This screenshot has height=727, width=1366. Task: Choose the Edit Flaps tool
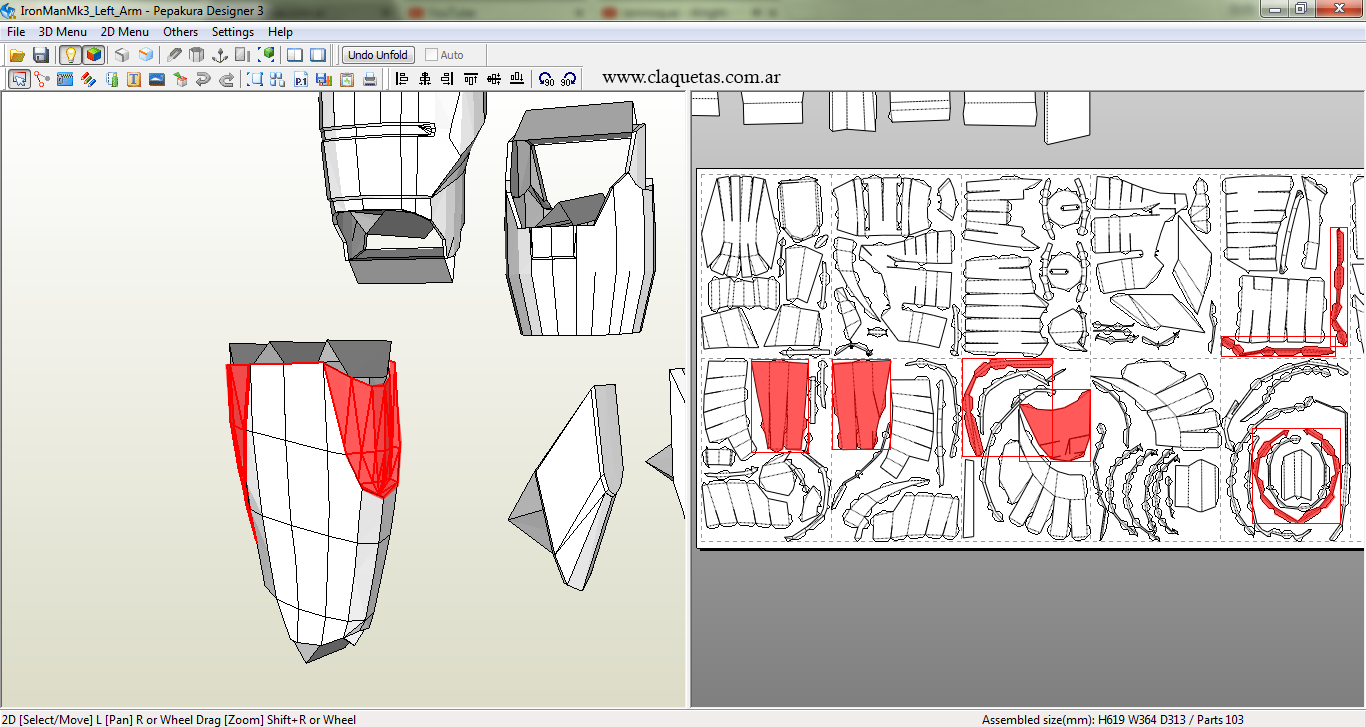coord(65,79)
